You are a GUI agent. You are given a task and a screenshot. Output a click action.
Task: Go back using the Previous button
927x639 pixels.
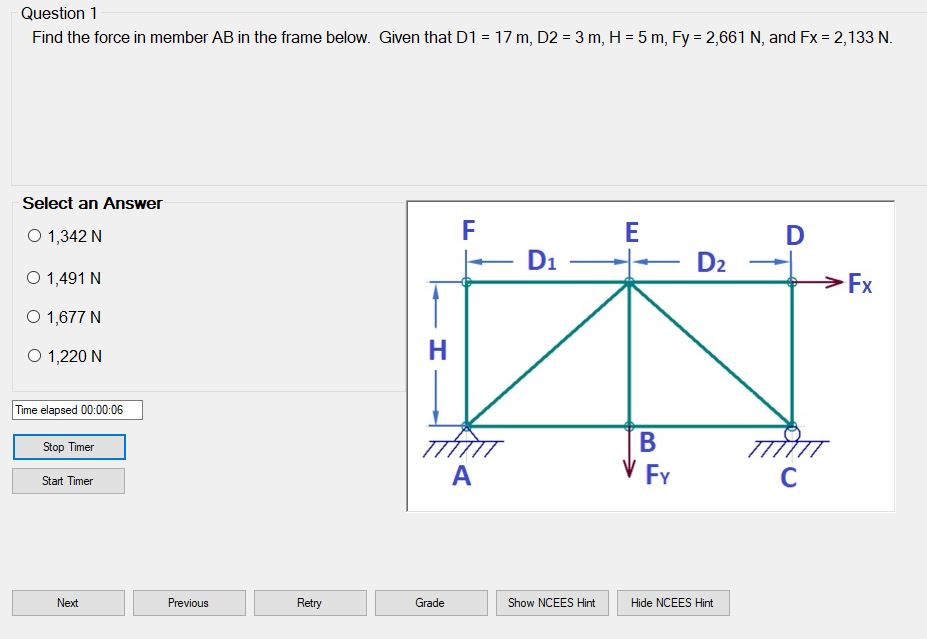coord(189,602)
